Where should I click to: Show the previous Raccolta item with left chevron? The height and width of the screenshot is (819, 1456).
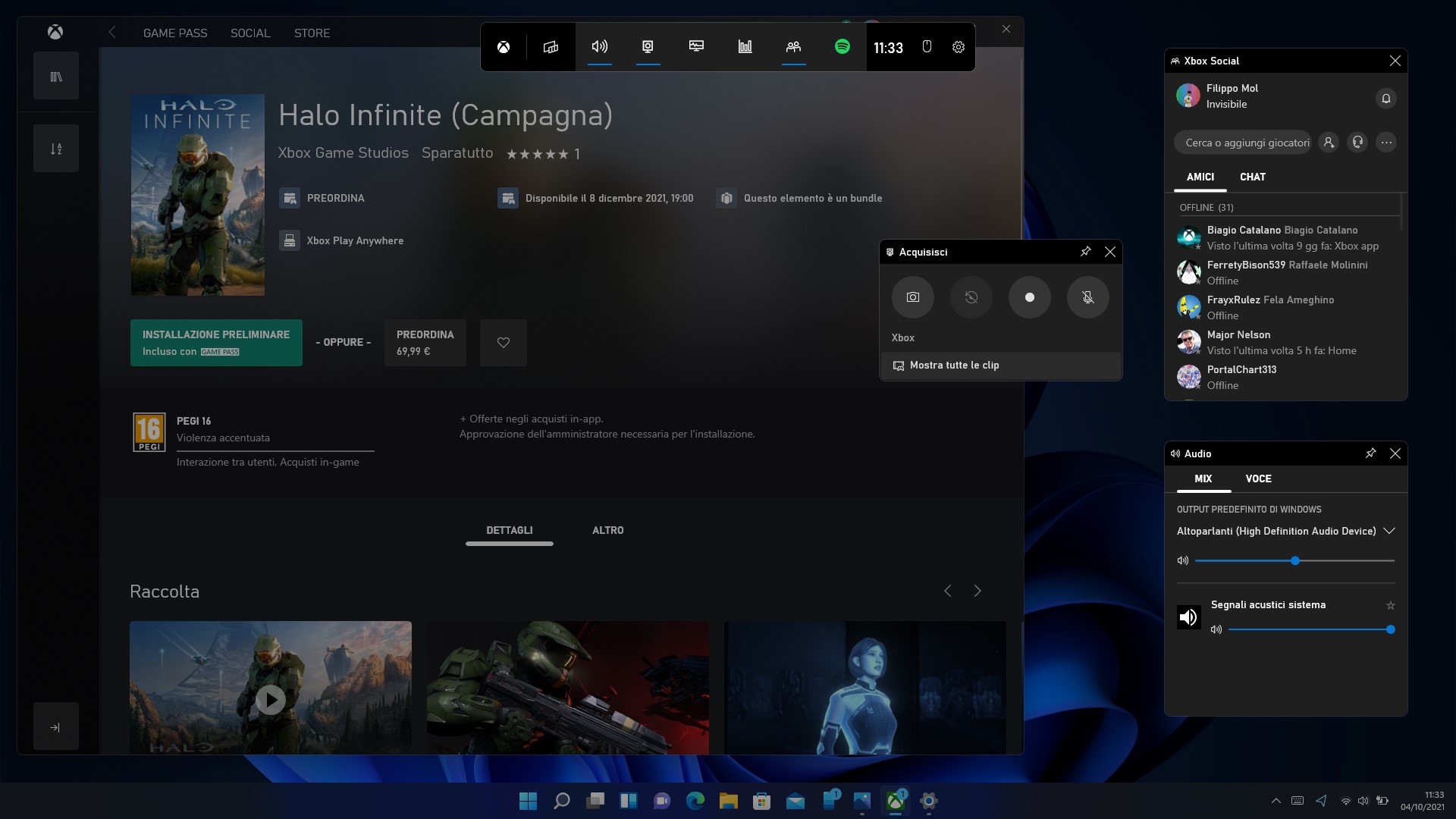[947, 591]
